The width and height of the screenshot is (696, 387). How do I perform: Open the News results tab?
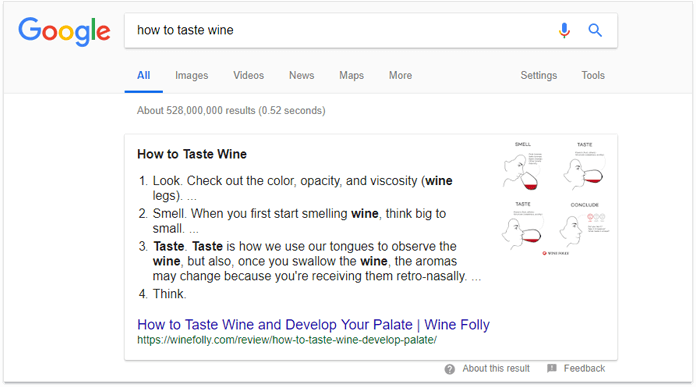301,75
